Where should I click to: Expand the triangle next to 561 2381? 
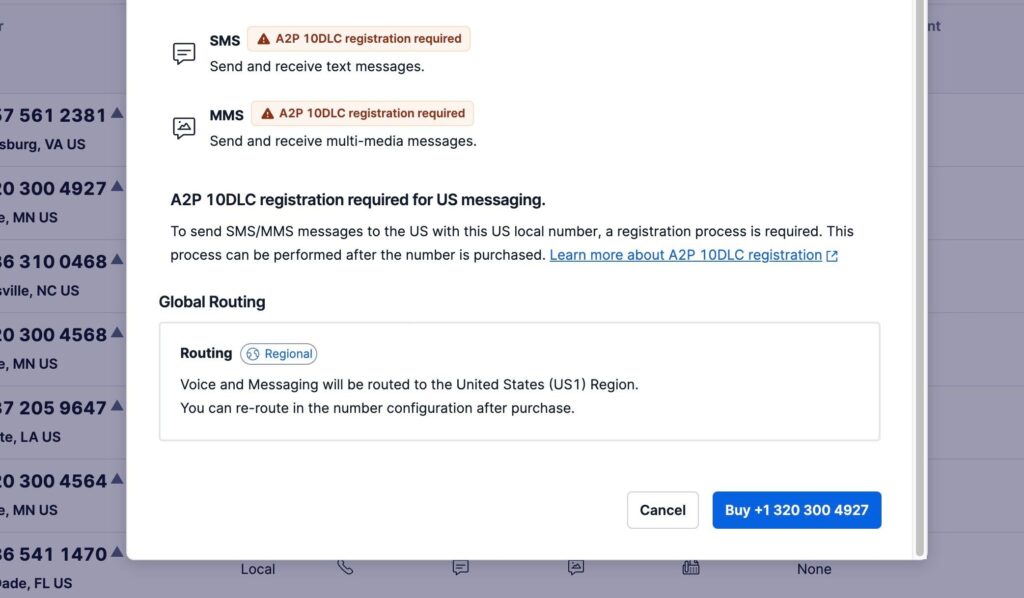tap(117, 113)
